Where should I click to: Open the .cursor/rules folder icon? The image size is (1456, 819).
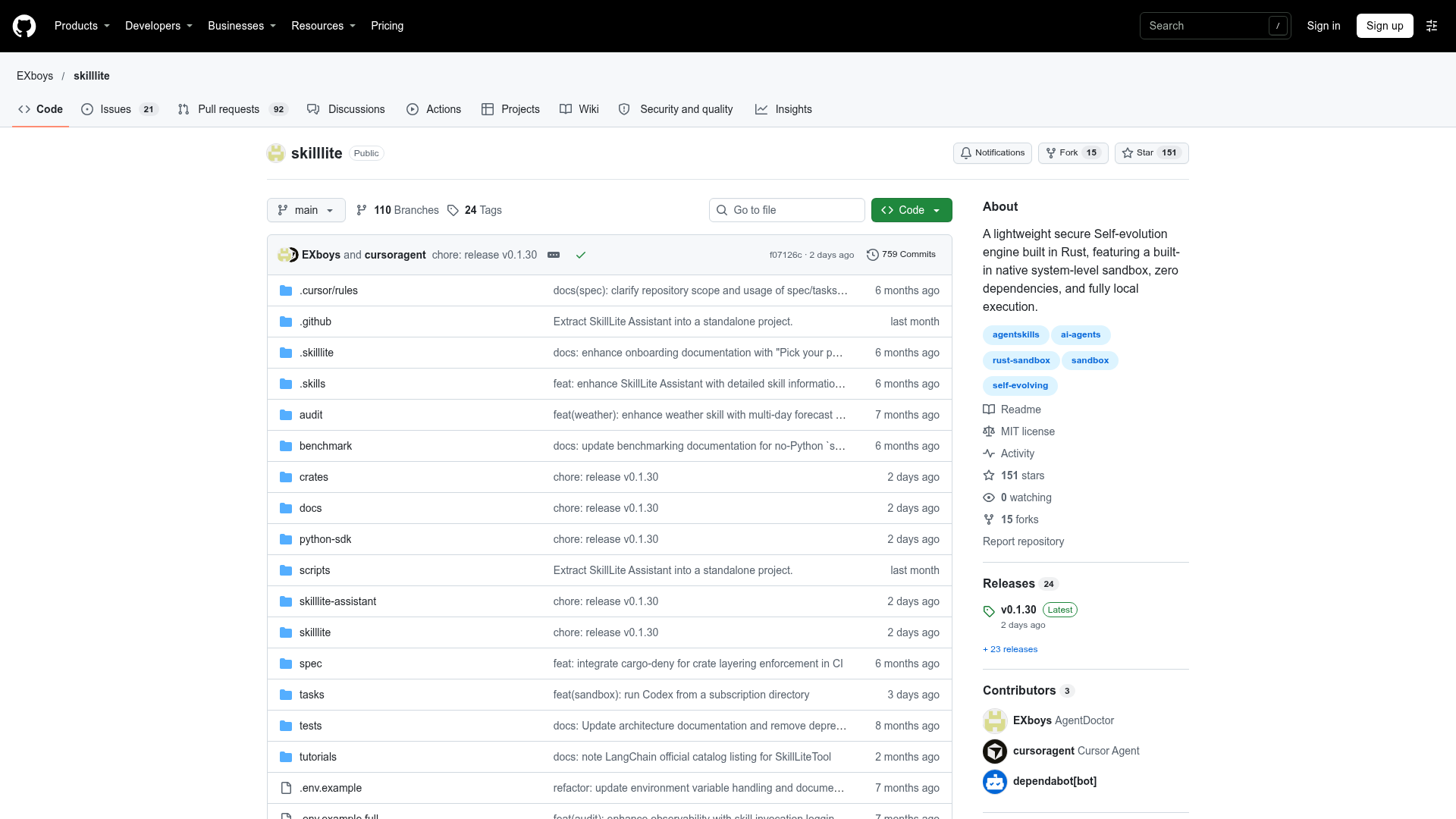click(286, 290)
